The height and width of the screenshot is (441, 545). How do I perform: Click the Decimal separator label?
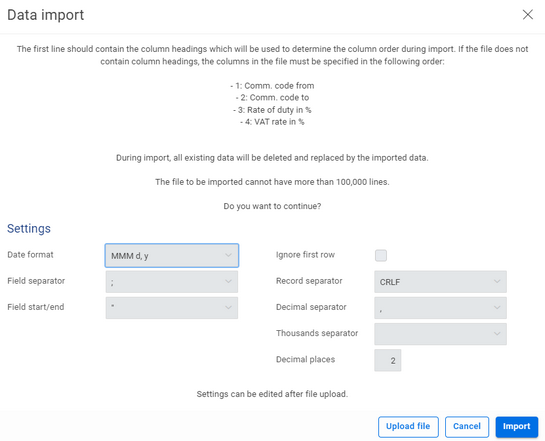(311, 307)
